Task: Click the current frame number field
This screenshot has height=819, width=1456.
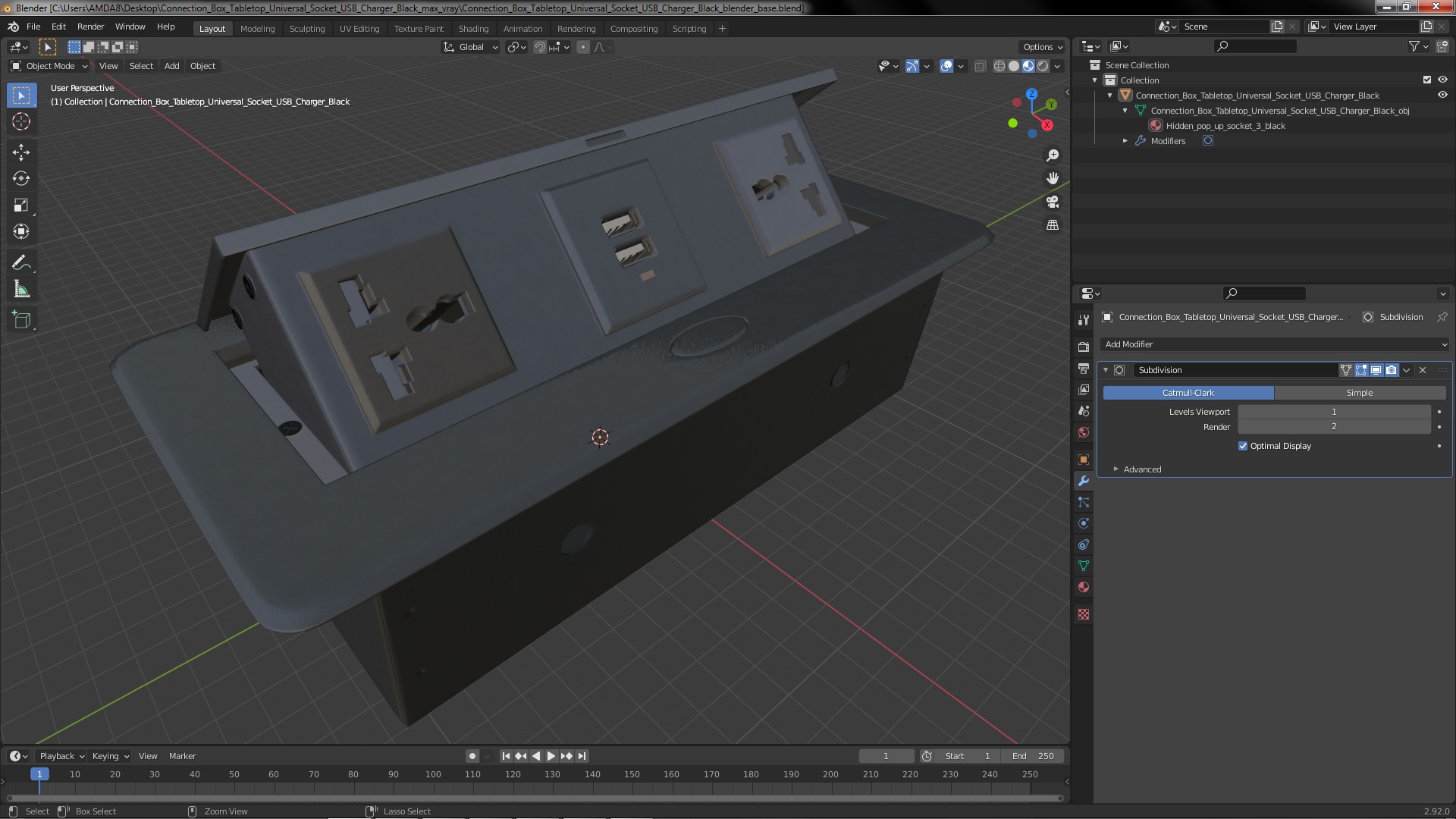Action: [x=886, y=756]
